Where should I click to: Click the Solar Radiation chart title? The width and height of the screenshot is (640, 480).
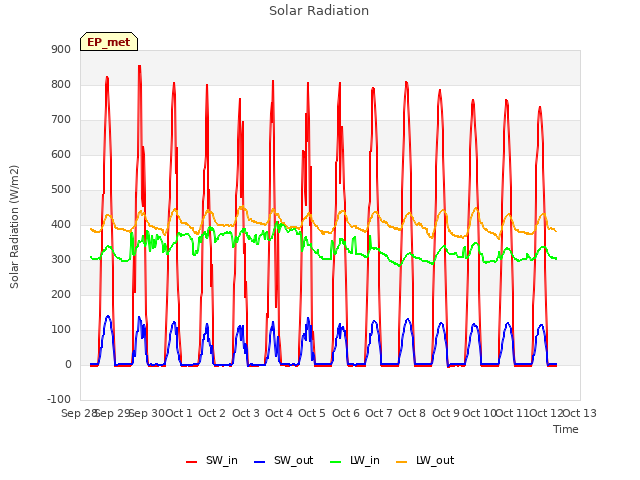319,11
